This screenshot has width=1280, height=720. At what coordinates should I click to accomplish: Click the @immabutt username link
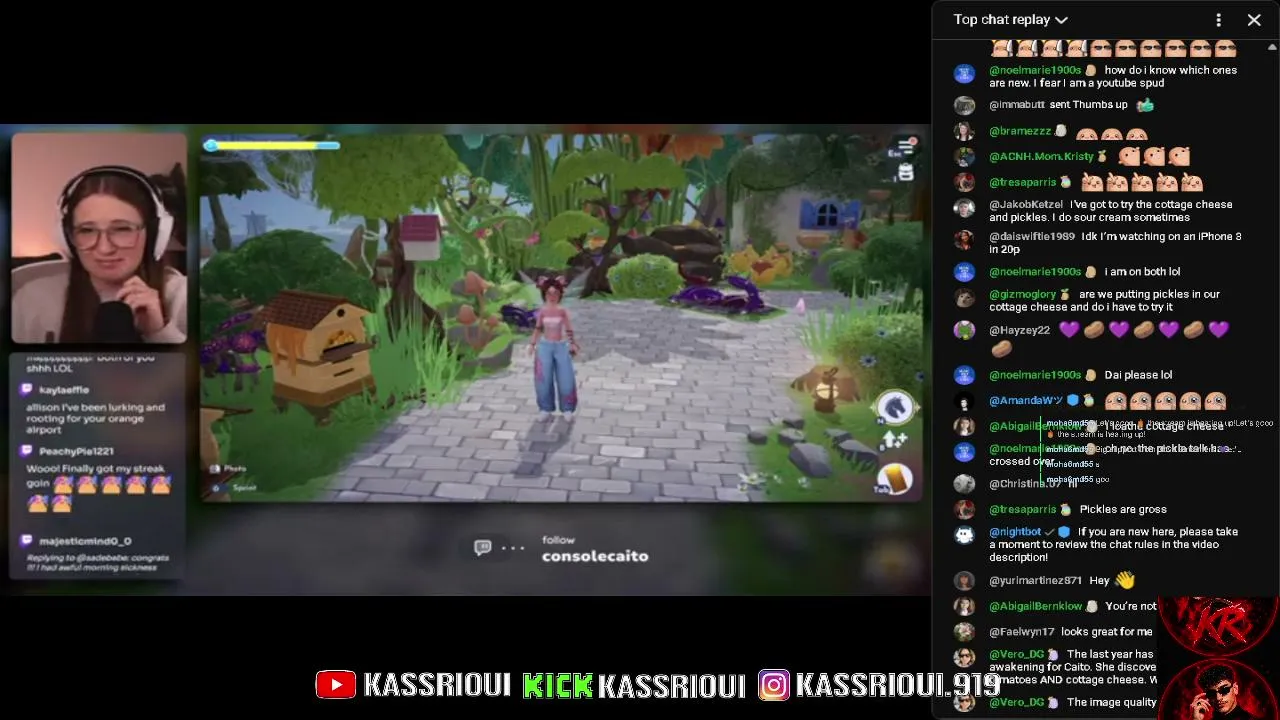point(1017,105)
